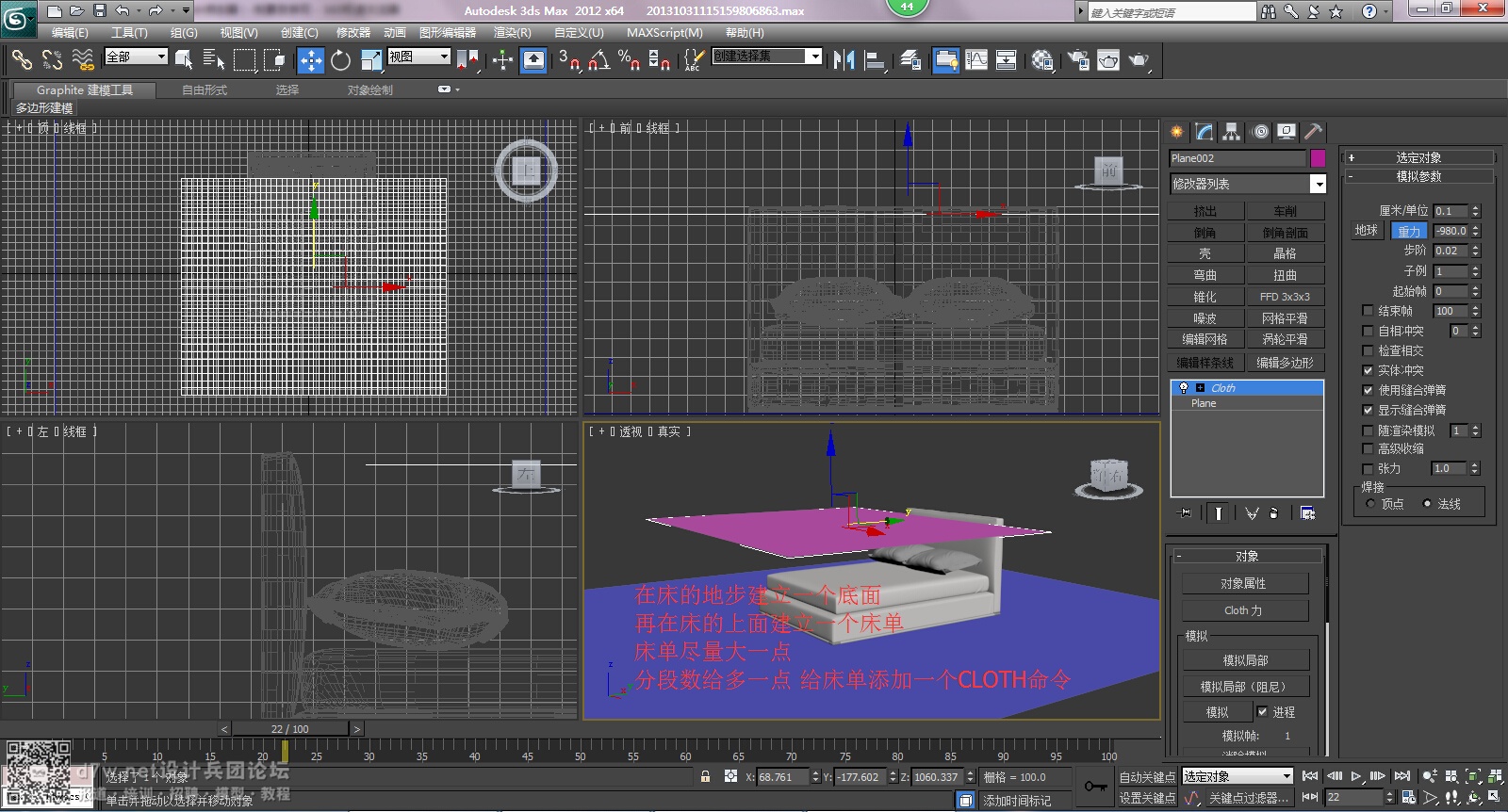The image size is (1508, 812).
Task: Enable the 随渲染模拟 checkbox
Action: coord(1368,430)
